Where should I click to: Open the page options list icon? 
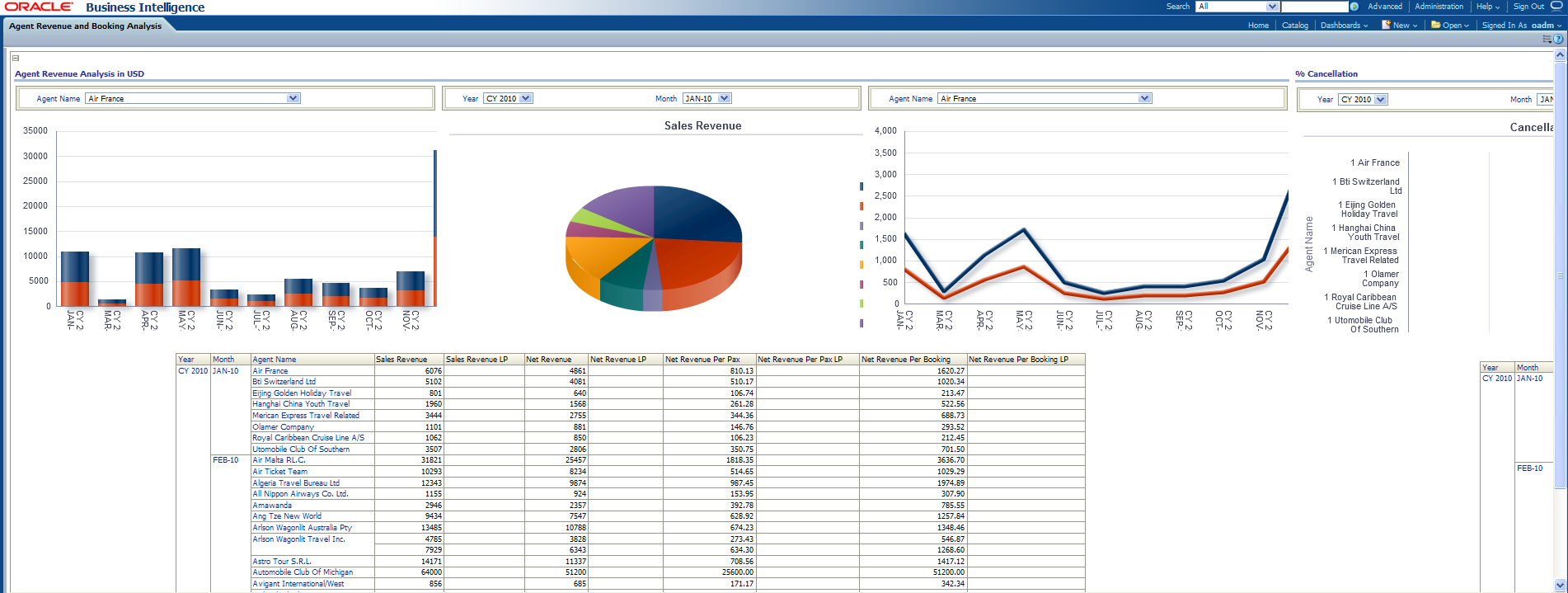(x=1547, y=39)
